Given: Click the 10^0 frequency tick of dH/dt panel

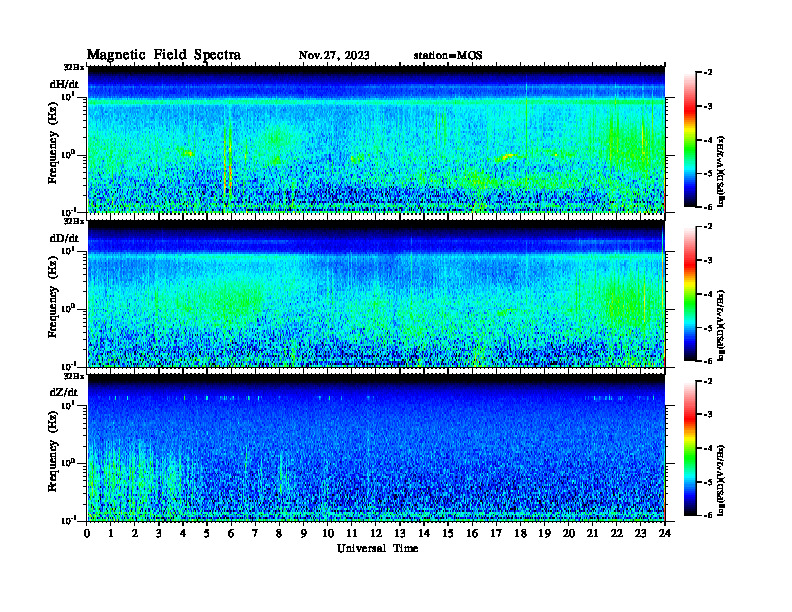Looking at the screenshot, I should click(x=68, y=155).
